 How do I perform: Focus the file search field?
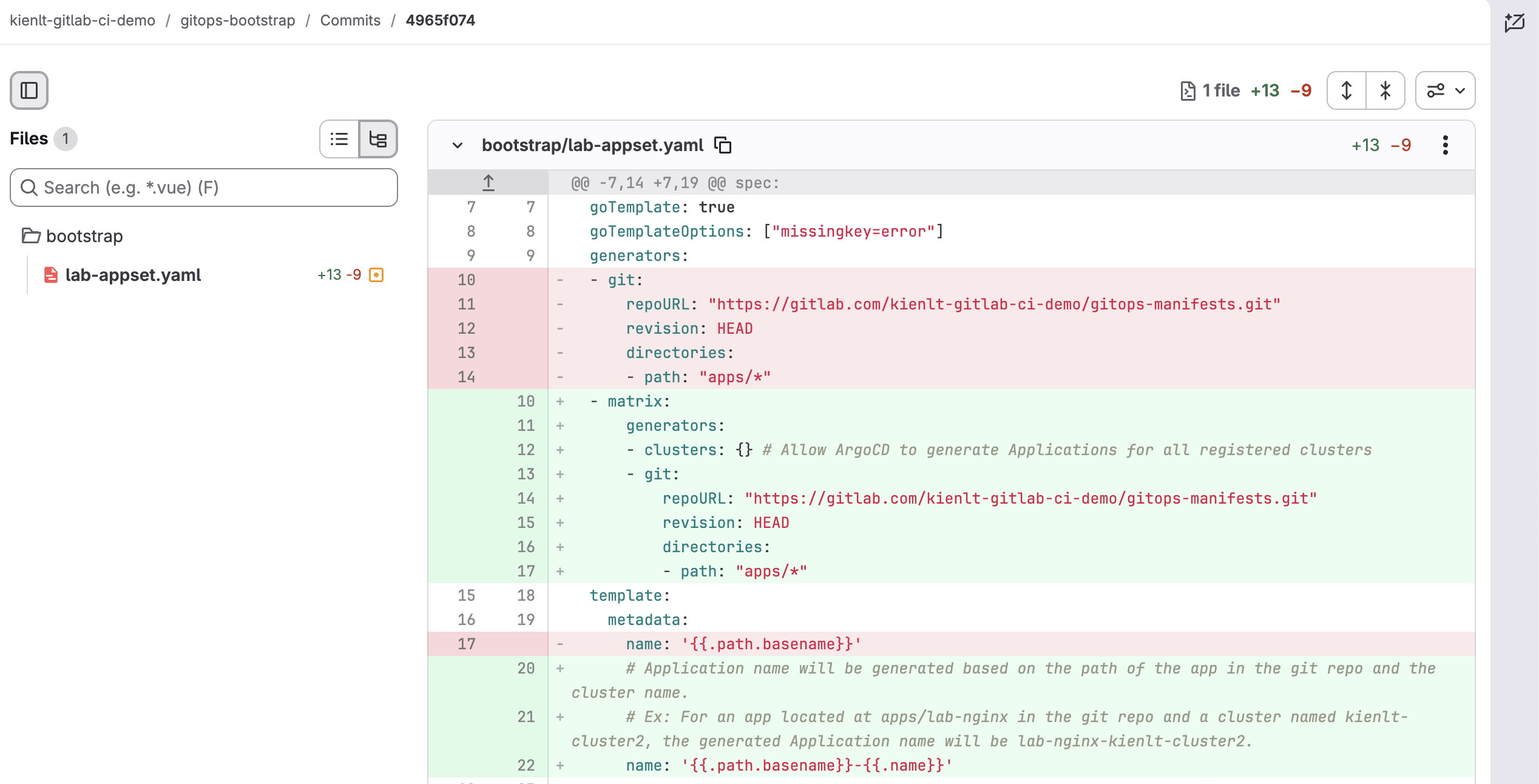[x=204, y=188]
